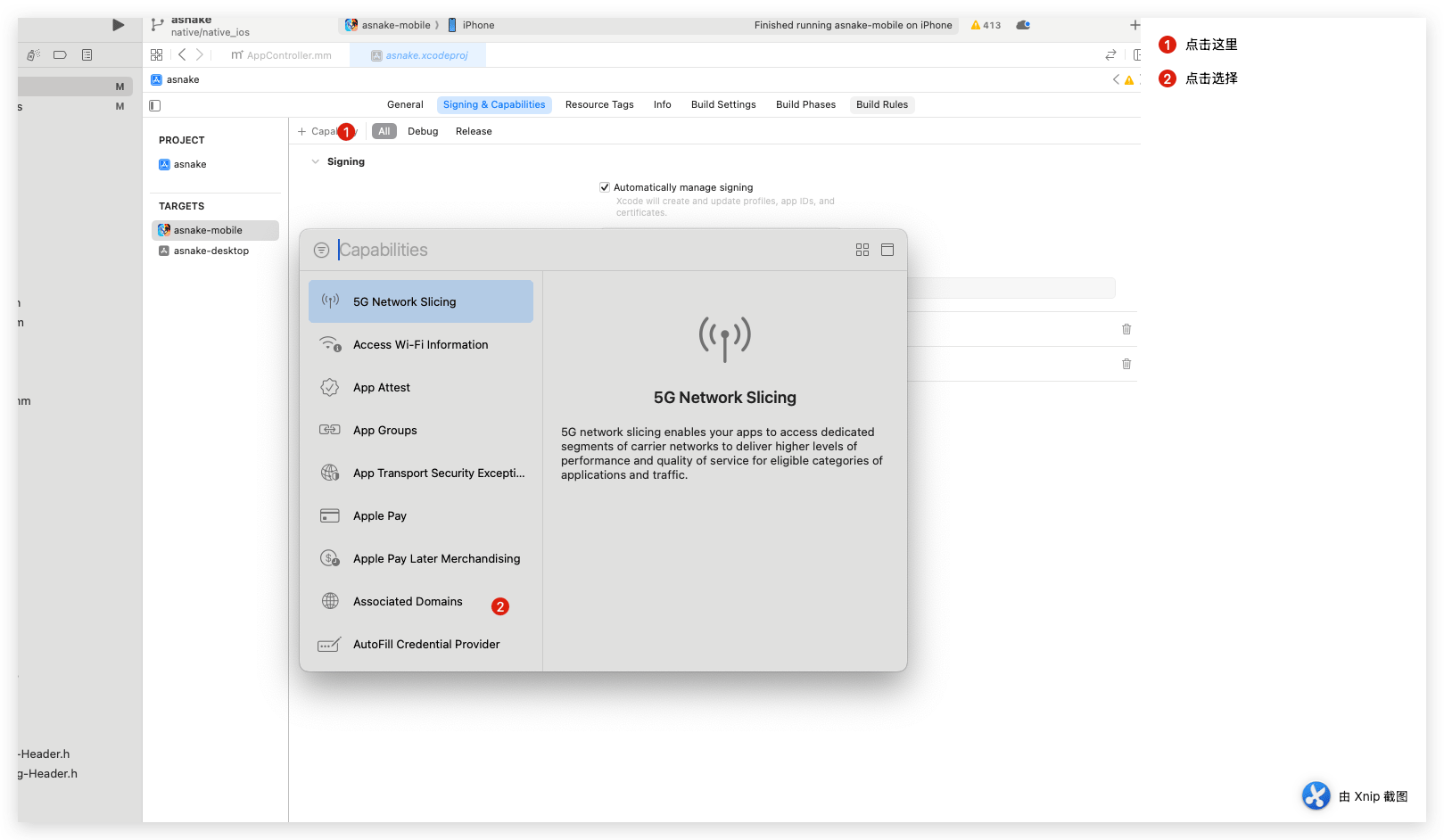Switch capabilities library to detail view
Viewport: 1444px width, 840px height.
(x=887, y=250)
